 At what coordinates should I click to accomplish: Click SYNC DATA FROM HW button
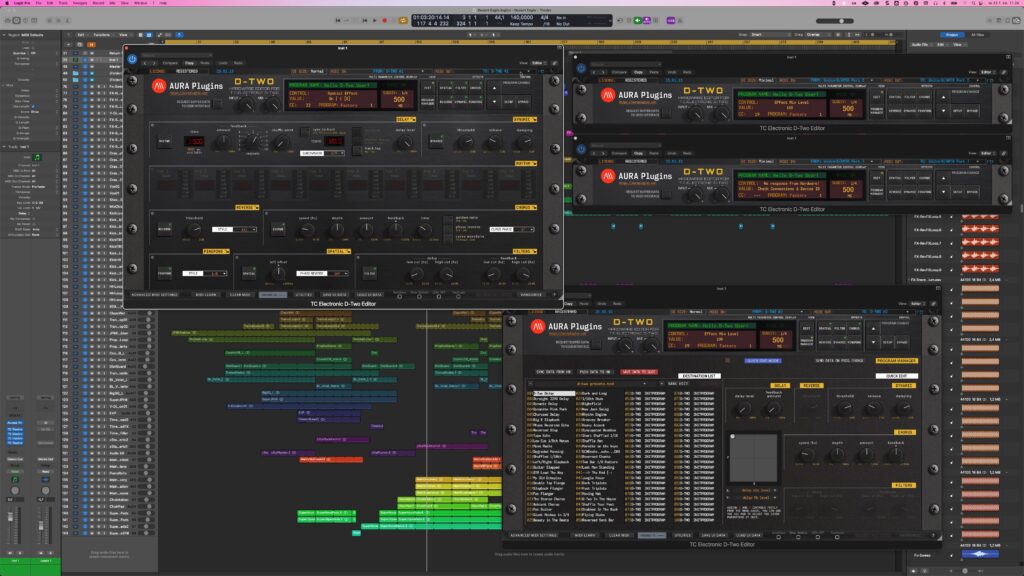tap(554, 372)
